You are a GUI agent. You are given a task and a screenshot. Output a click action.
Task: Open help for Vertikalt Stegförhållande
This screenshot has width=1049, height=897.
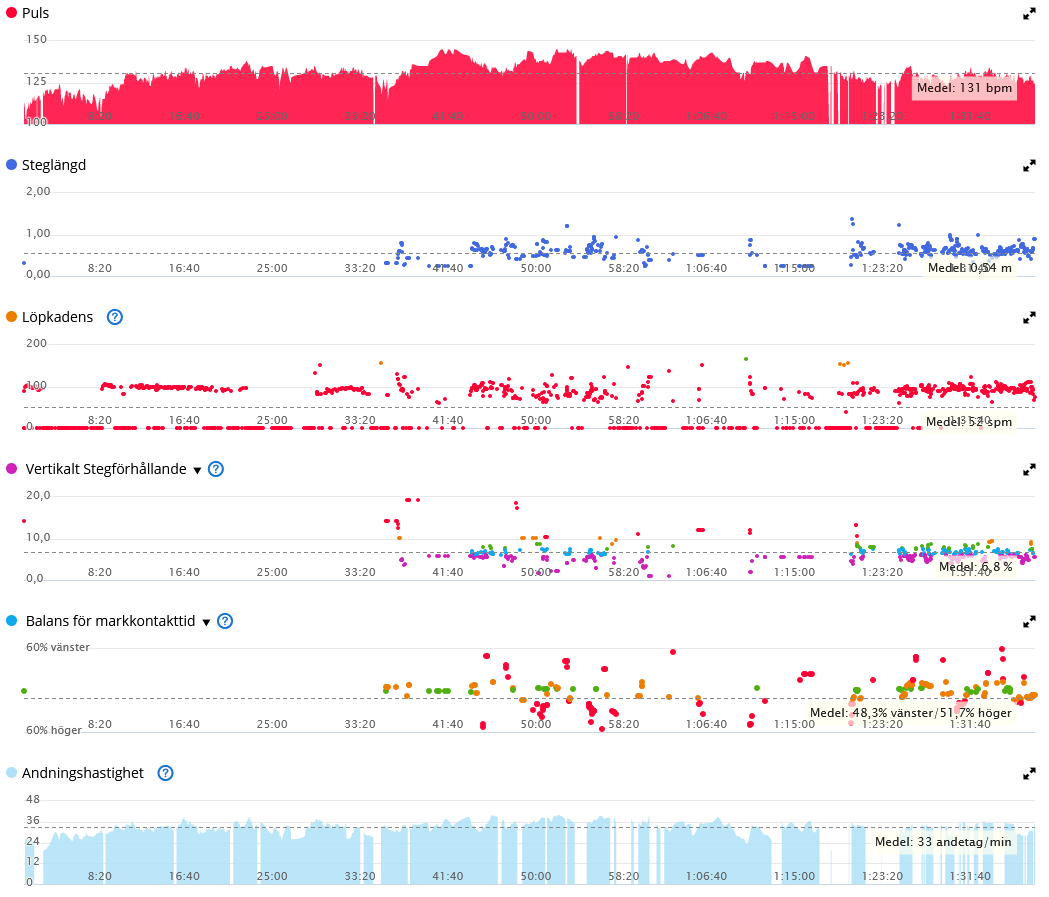click(x=215, y=469)
